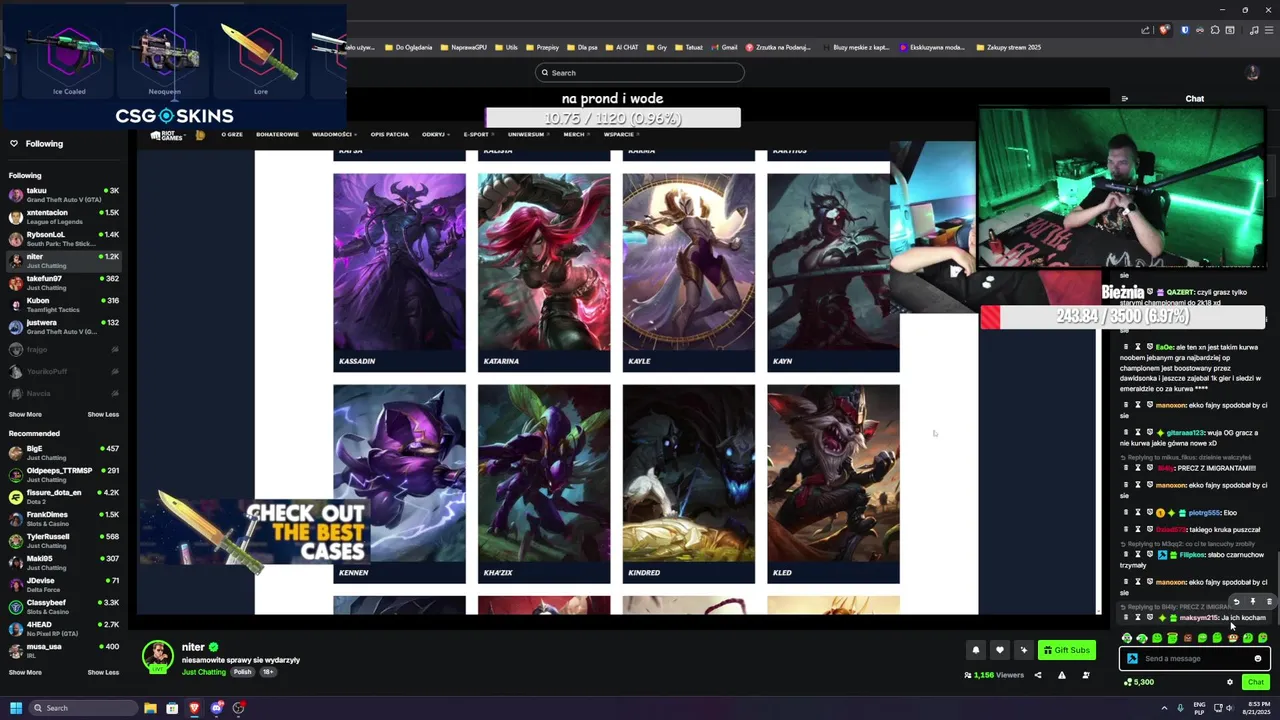Click the Kick Search box

[640, 72]
